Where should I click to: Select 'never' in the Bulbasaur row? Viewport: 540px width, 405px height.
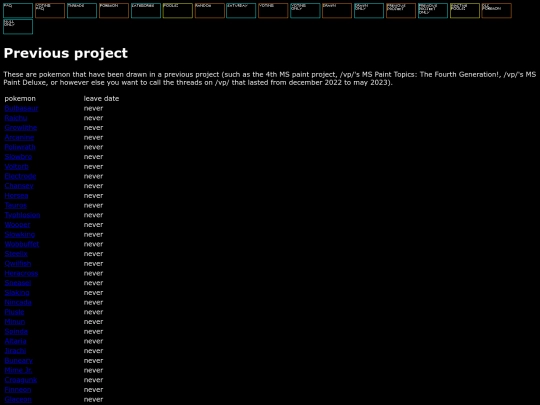93,108
